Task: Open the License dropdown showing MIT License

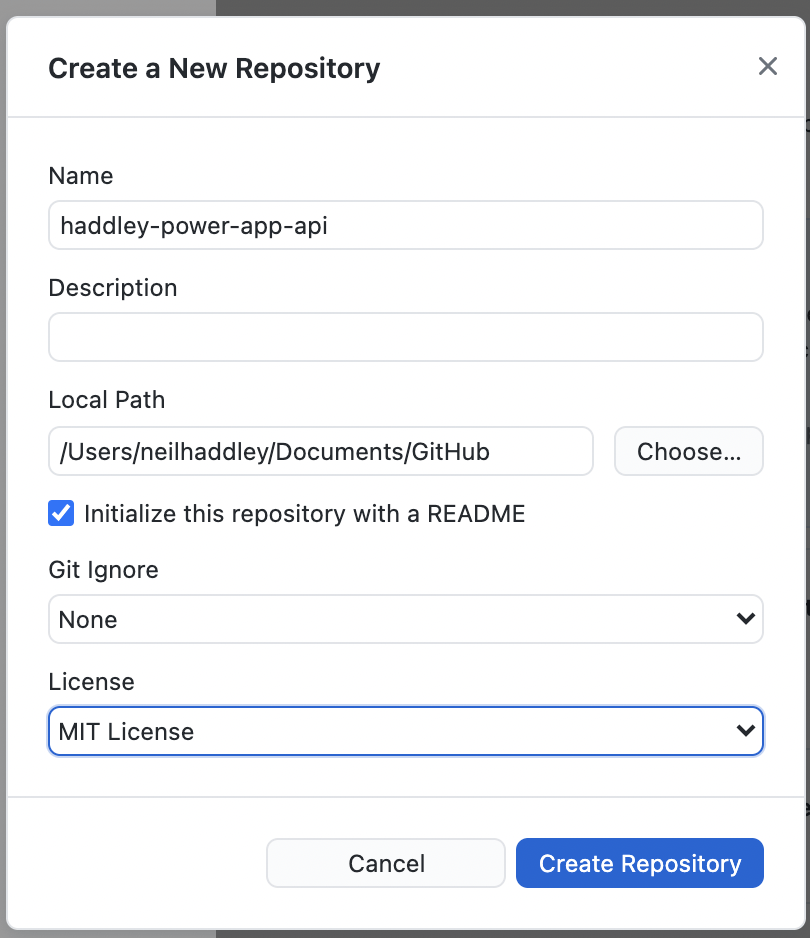Action: [x=390, y=731]
